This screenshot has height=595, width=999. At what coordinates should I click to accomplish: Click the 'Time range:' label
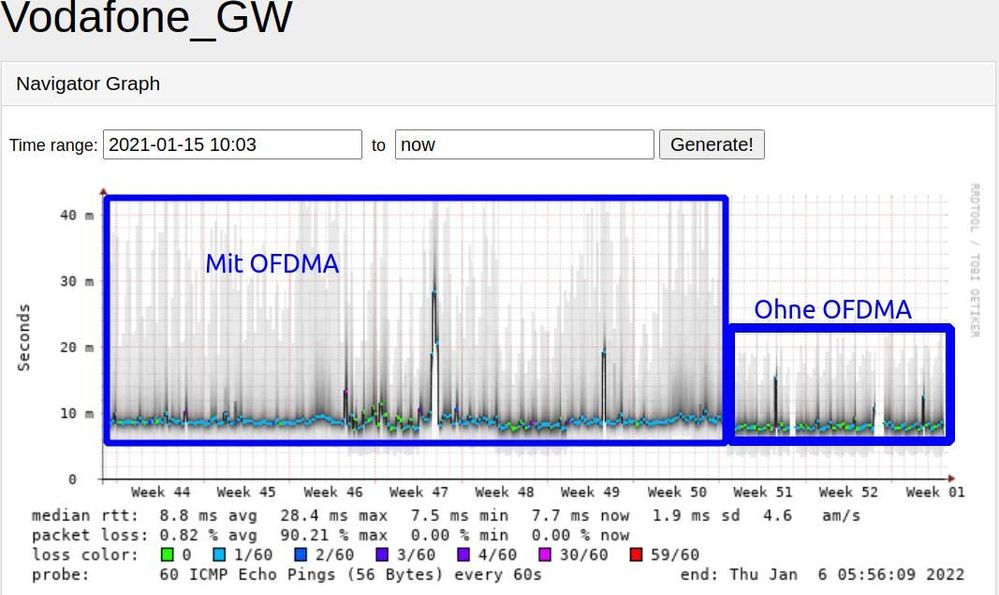[53, 145]
